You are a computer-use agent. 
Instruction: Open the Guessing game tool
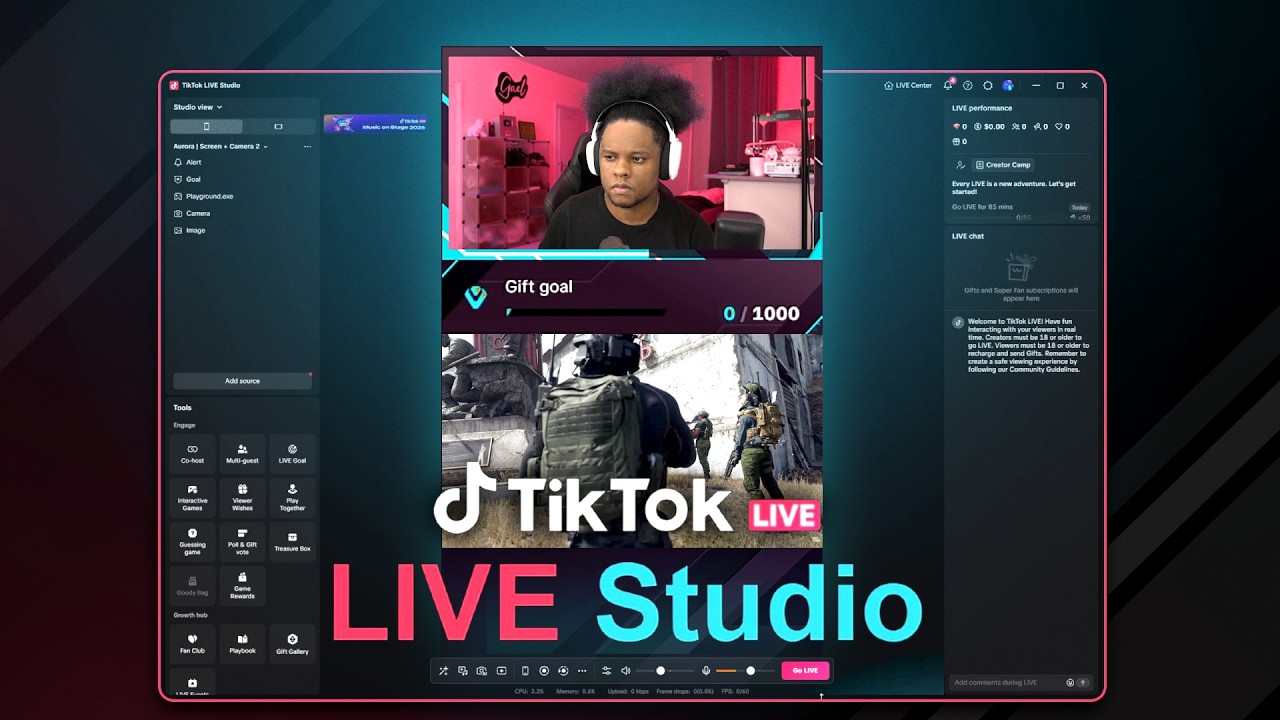[192, 542]
